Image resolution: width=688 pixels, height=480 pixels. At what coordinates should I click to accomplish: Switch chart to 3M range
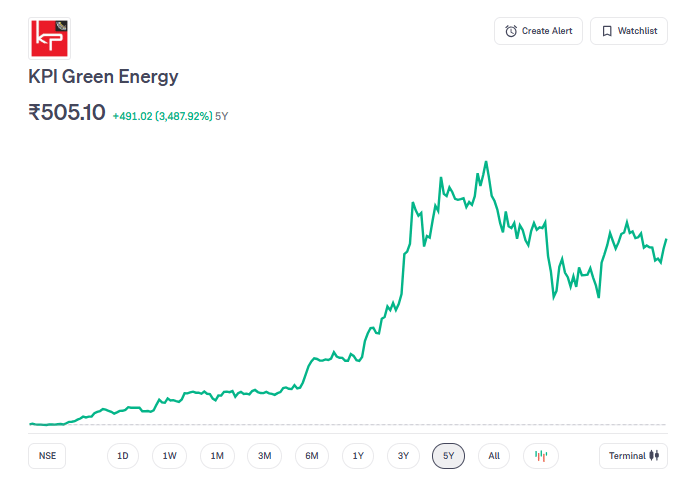(x=264, y=456)
